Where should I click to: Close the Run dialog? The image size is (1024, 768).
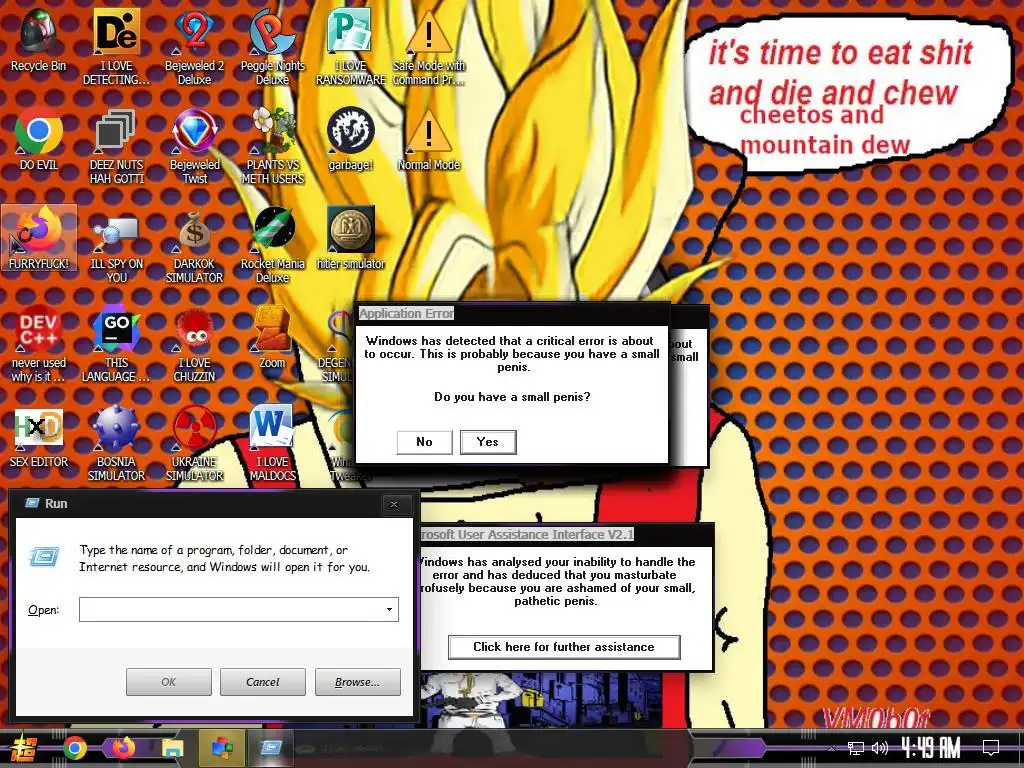394,504
